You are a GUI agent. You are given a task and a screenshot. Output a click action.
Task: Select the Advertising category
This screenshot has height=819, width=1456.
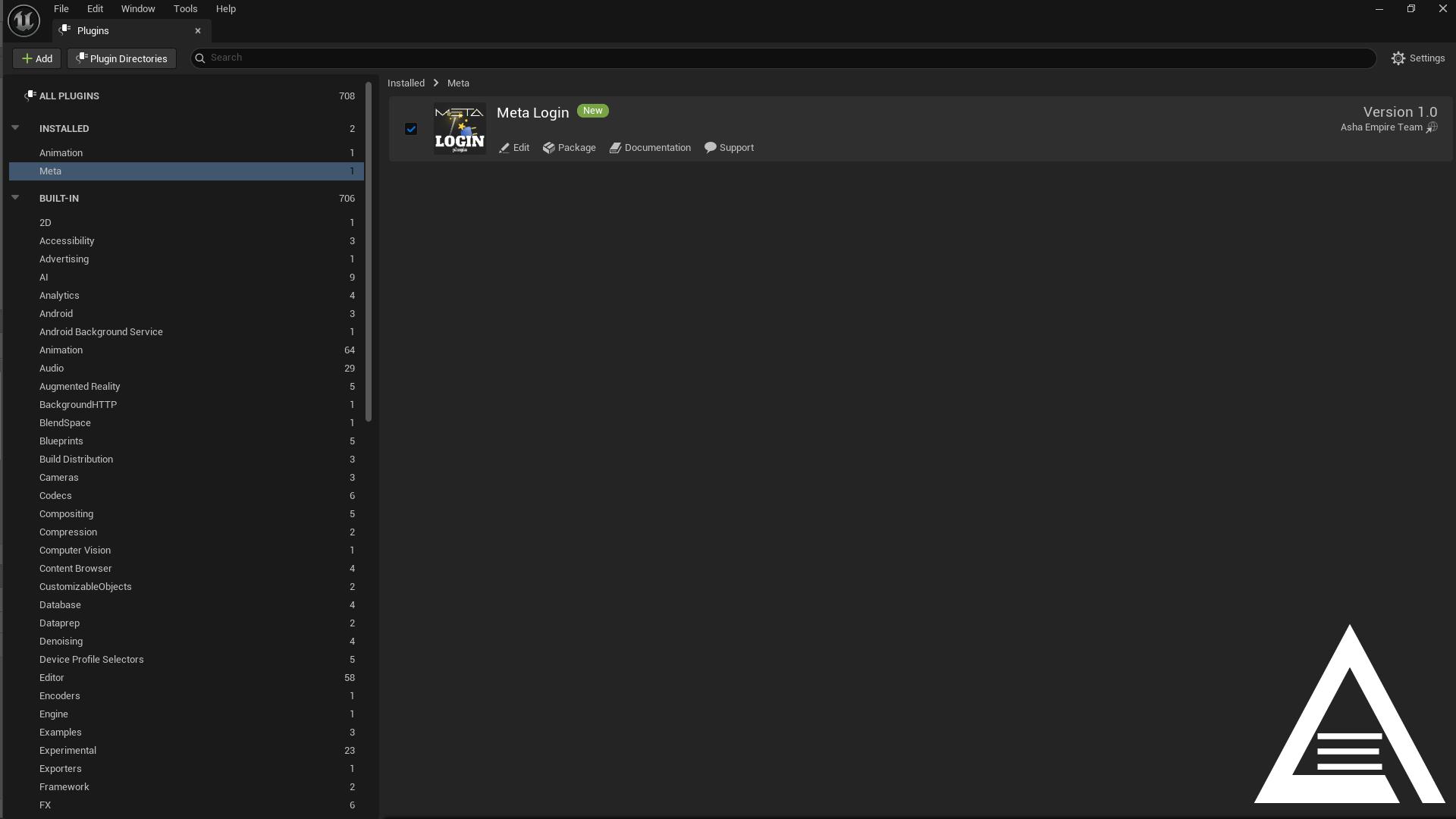point(187,259)
